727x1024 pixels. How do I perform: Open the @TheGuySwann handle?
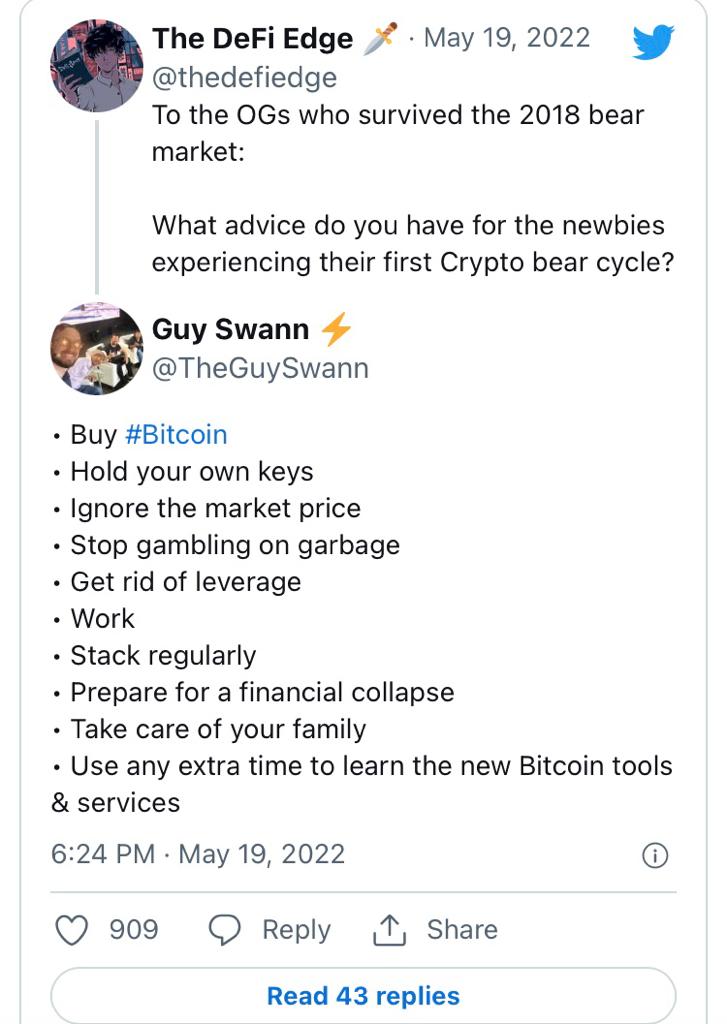pos(260,368)
